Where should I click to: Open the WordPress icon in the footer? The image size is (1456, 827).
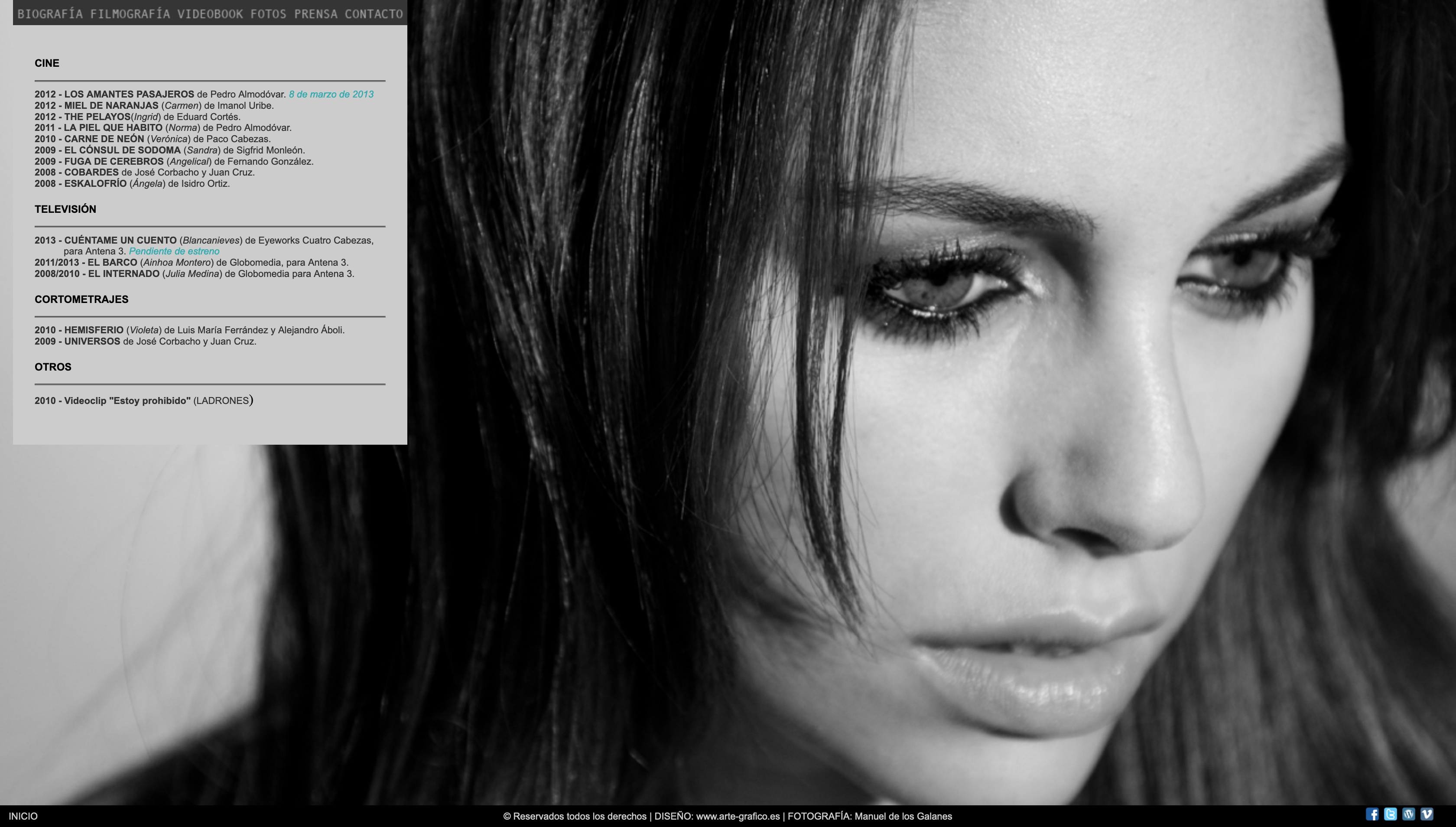tap(1408, 814)
